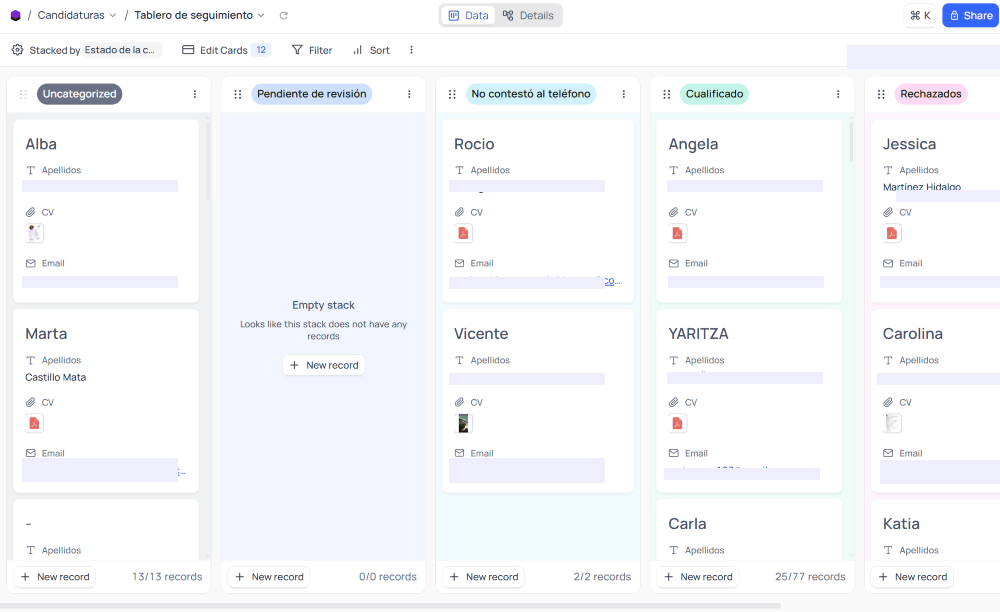The image size is (1000, 612).
Task: Select the Cualificado green stack label
Action: [714, 94]
